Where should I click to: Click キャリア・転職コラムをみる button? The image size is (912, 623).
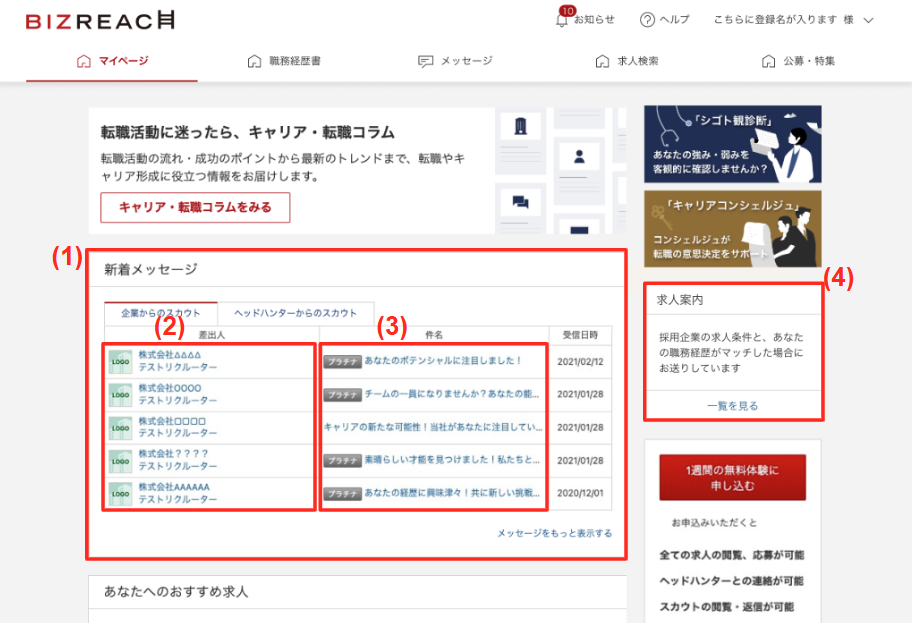pyautogui.click(x=195, y=207)
